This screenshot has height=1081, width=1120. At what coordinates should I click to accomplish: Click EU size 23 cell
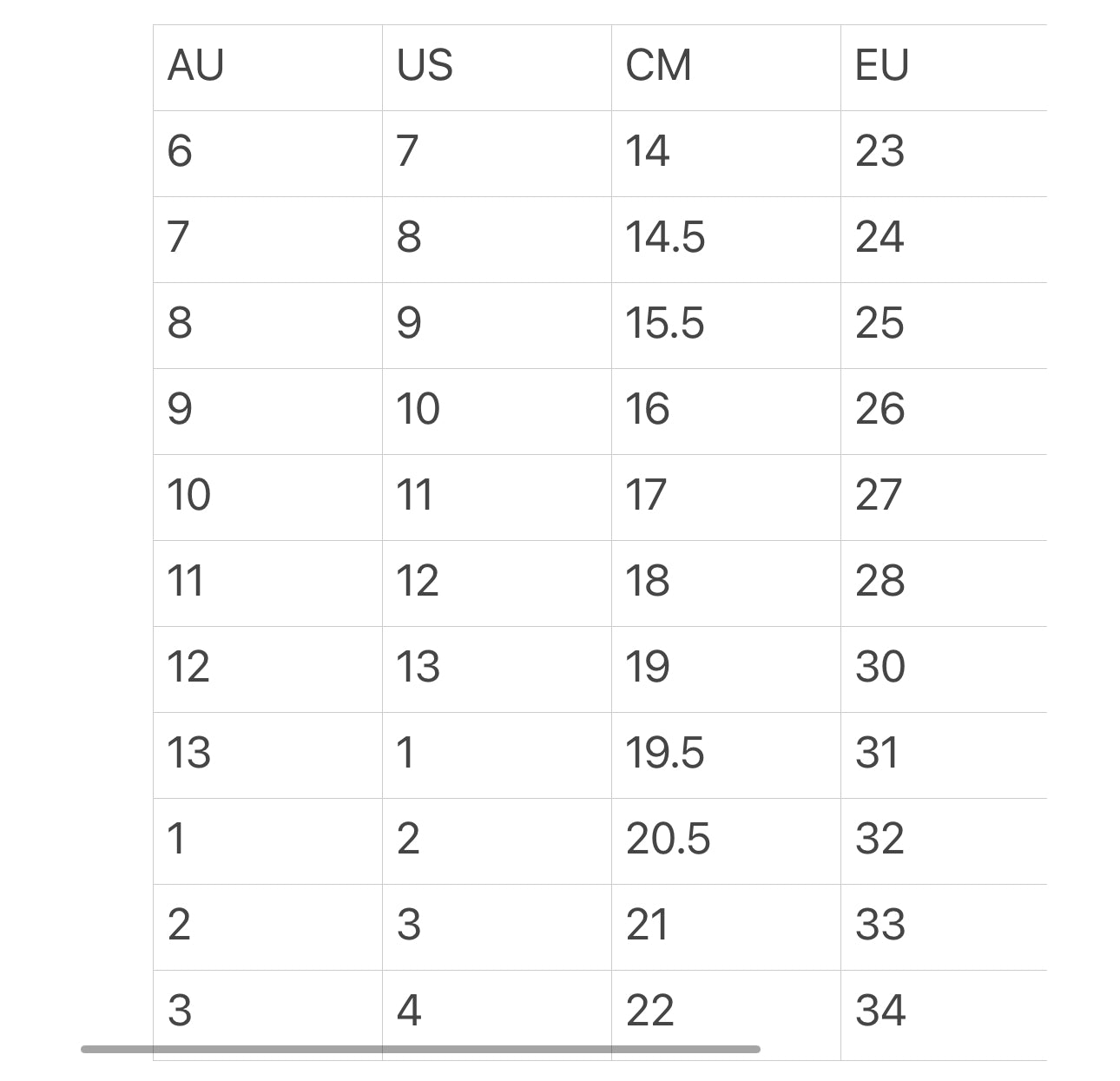click(880, 152)
